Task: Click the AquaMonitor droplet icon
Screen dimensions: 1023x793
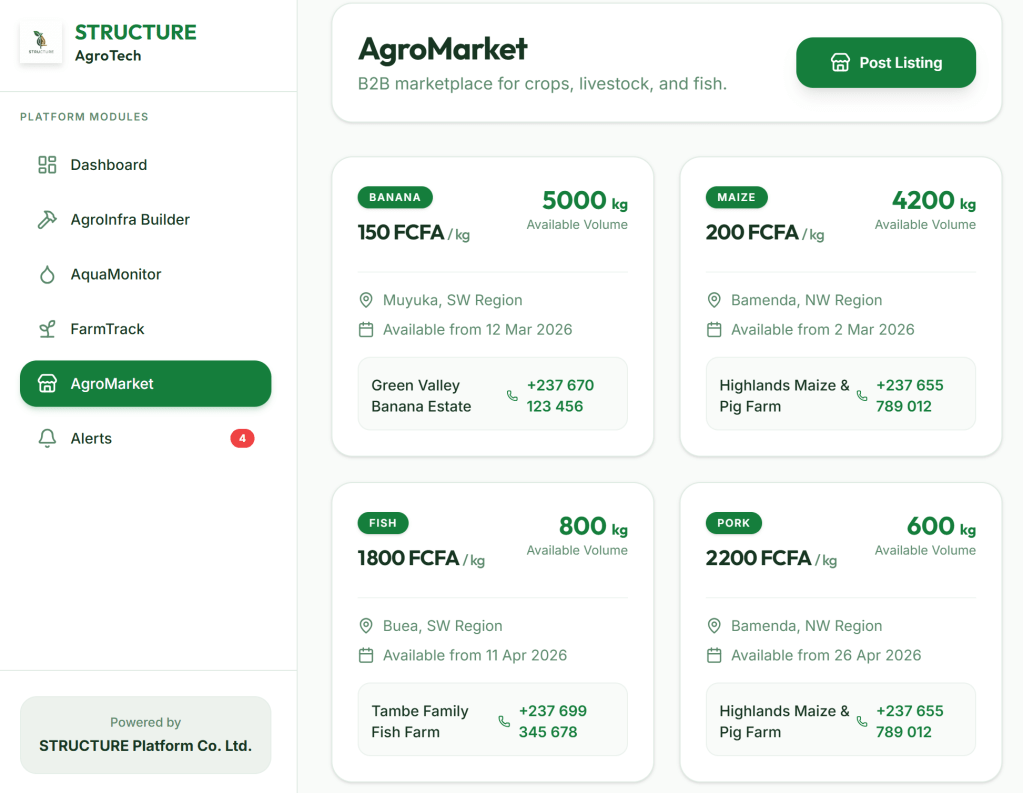Action: coord(47,275)
